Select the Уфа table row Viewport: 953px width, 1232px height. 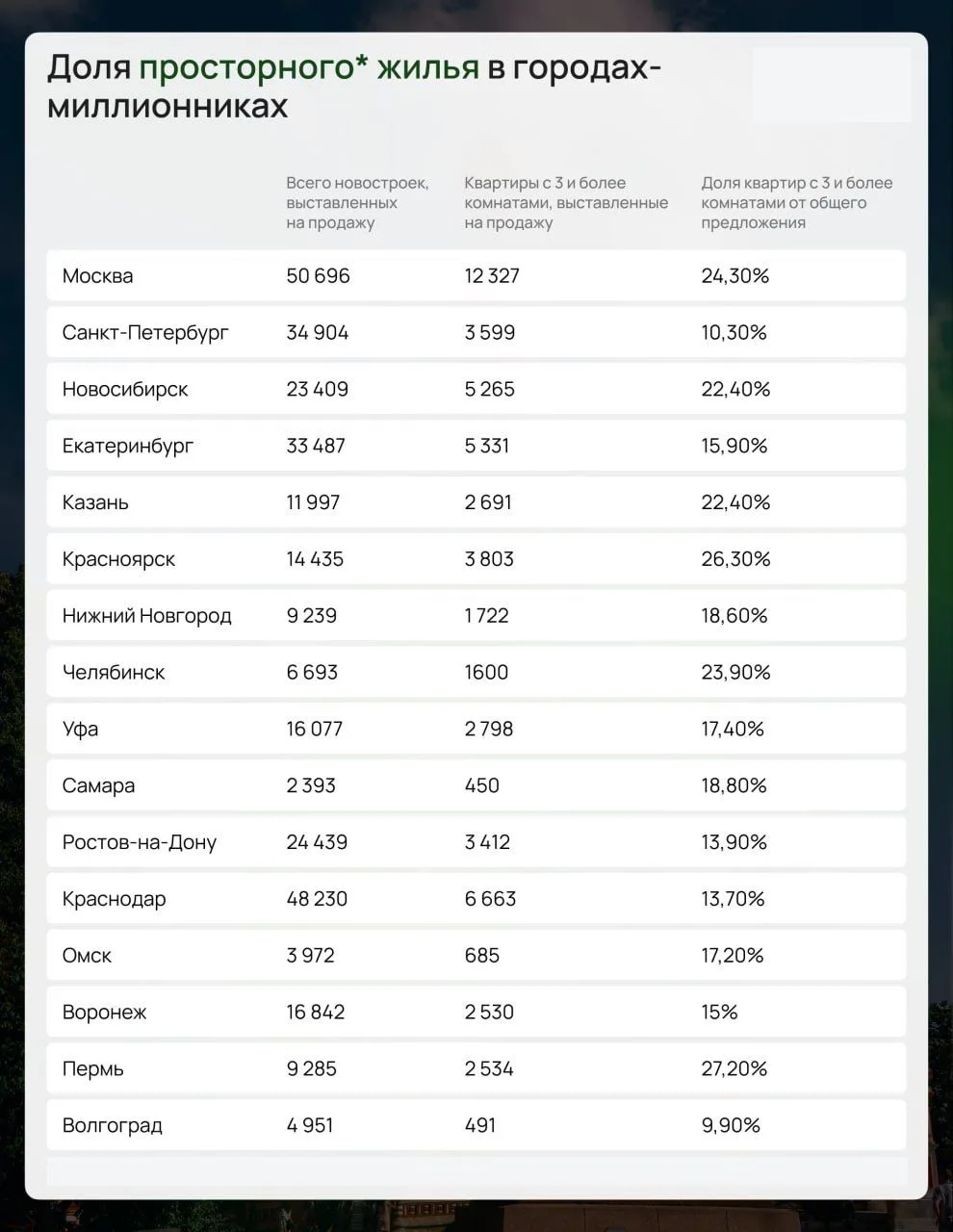(x=476, y=729)
